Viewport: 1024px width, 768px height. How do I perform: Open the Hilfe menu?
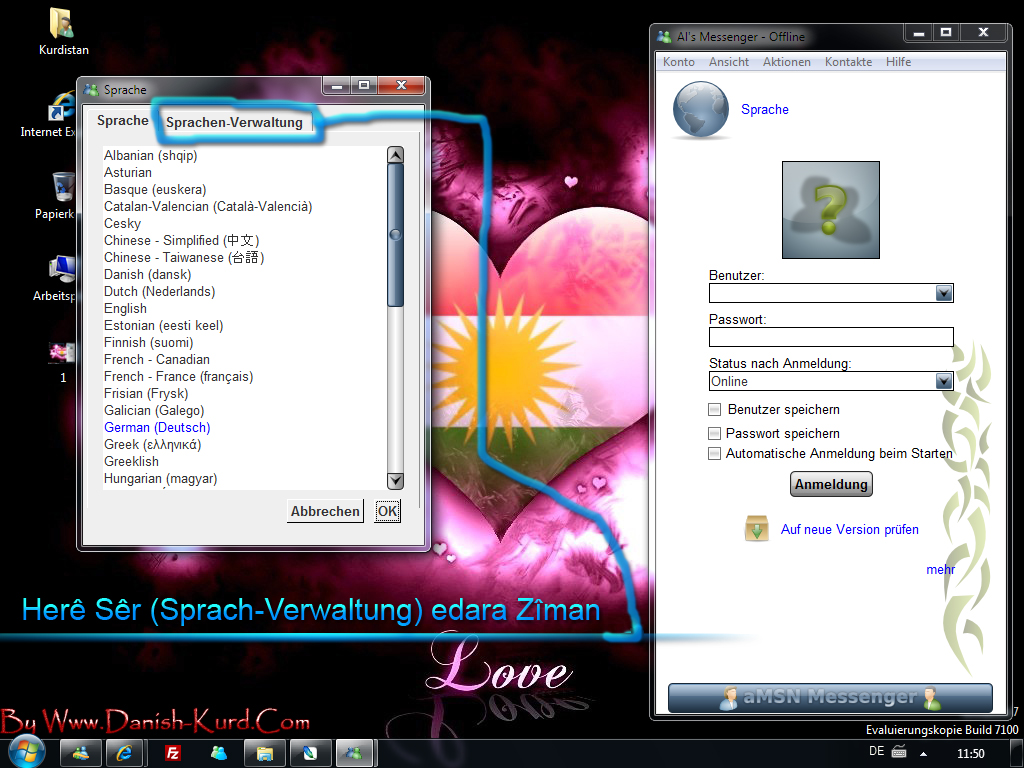(x=898, y=61)
